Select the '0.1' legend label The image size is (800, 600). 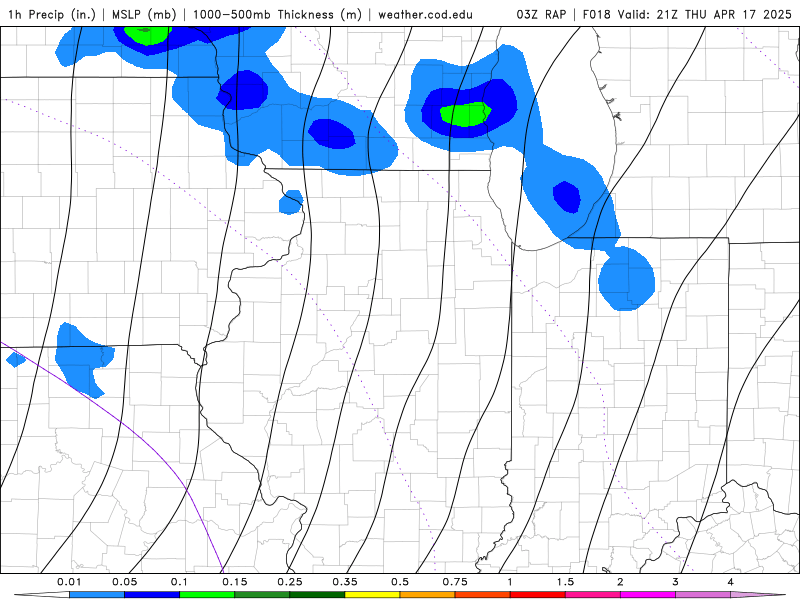coord(179,582)
